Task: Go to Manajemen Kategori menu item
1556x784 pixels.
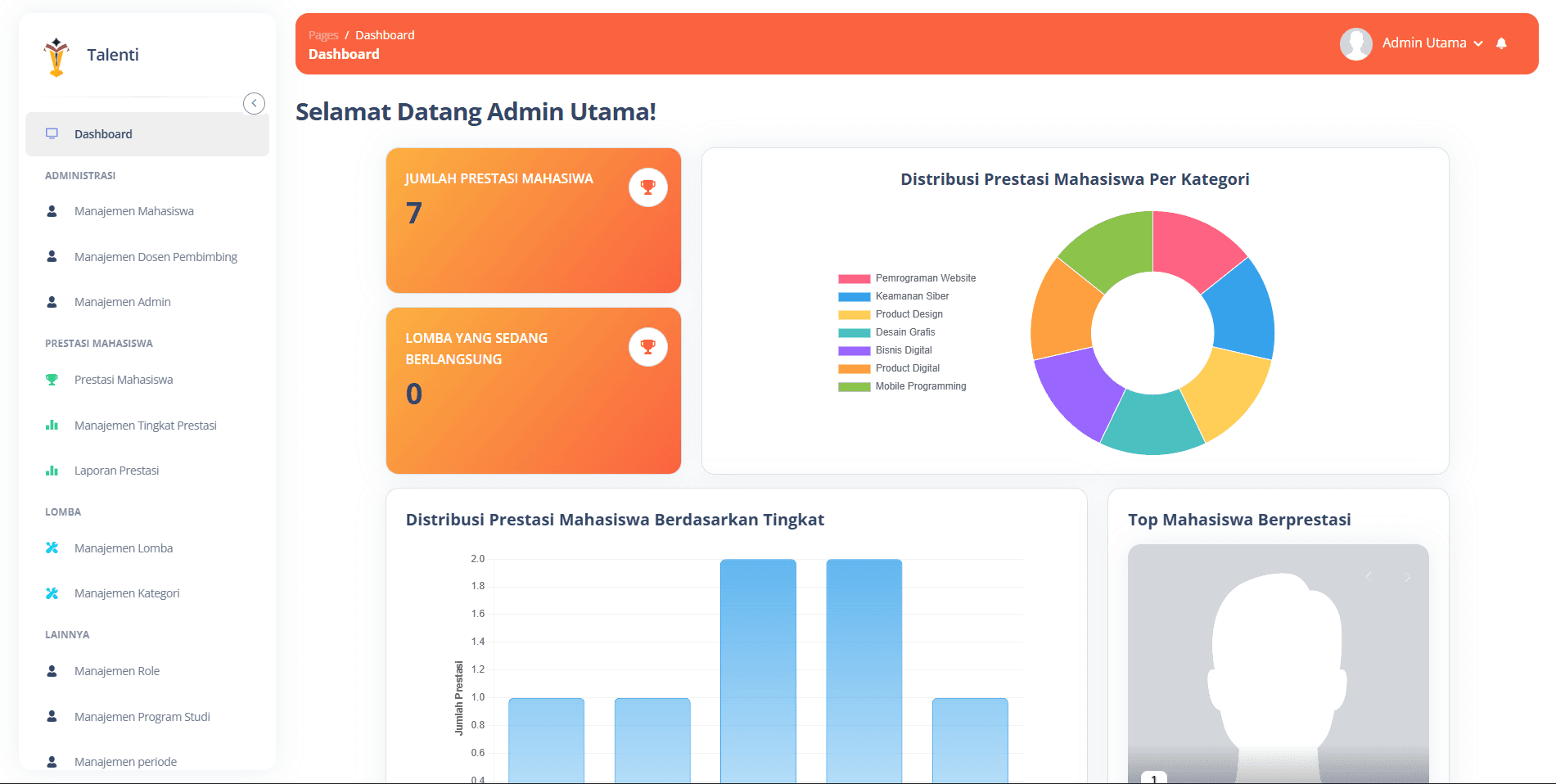Action: pos(127,593)
